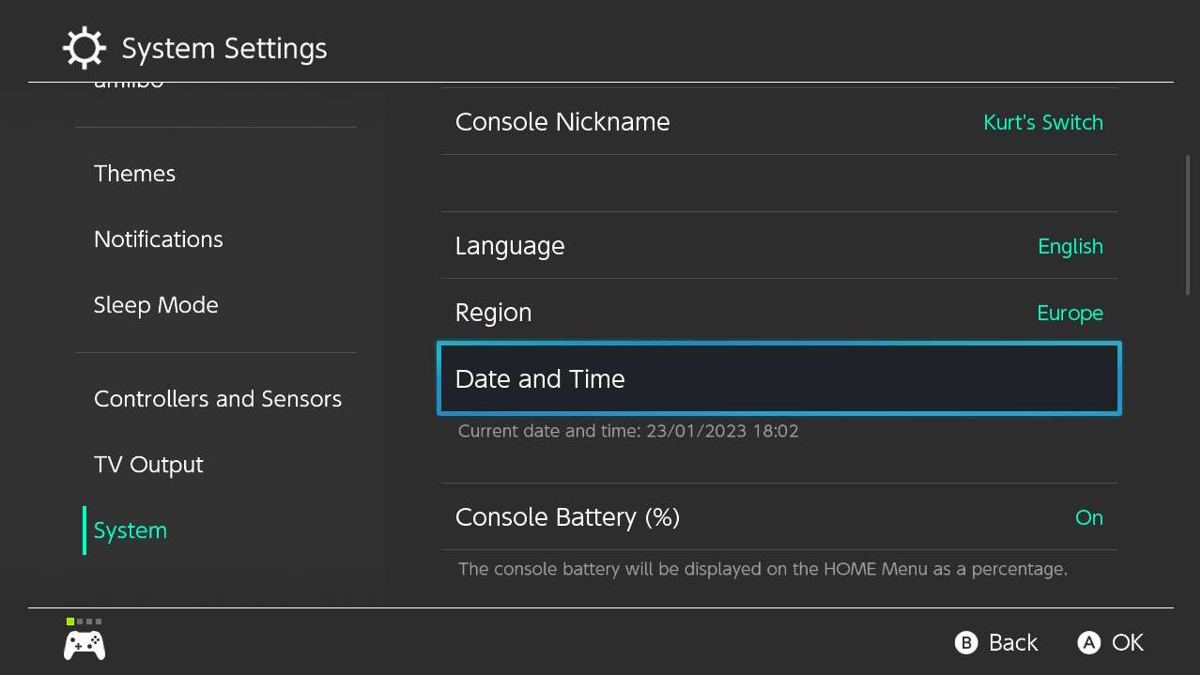Click the controller icon at bottom left

tap(85, 645)
